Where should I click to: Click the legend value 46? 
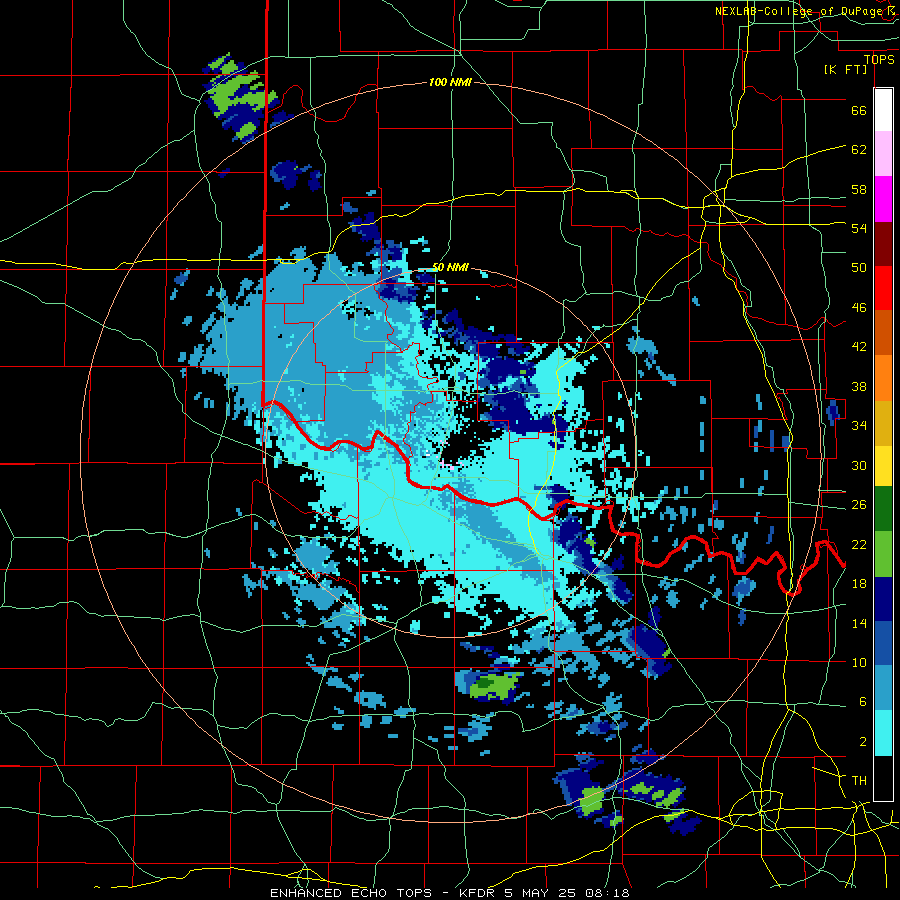(859, 307)
